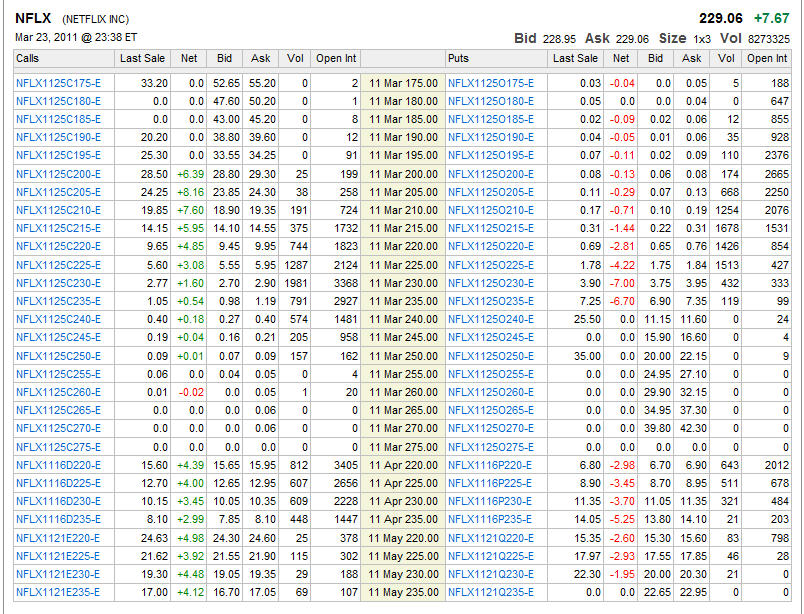The image size is (804, 614).
Task: Select the NFLX1125C250-E call link
Action: pos(57,356)
